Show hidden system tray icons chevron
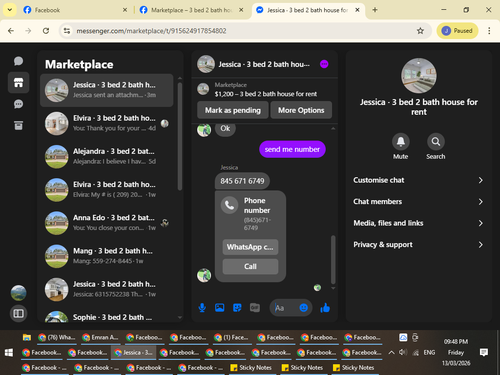This screenshot has height=375, width=500. click(x=392, y=352)
